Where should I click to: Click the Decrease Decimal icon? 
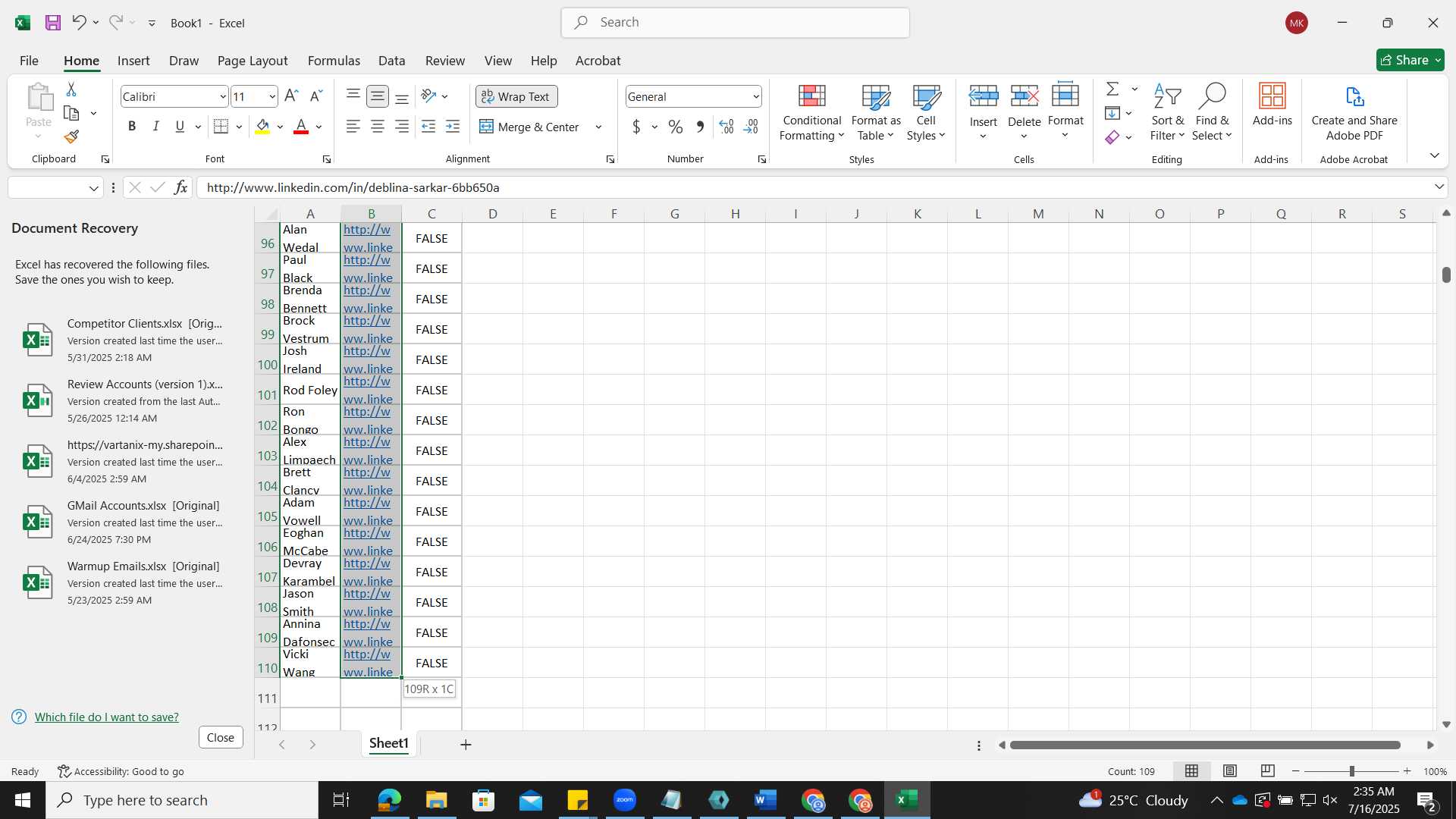(751, 127)
